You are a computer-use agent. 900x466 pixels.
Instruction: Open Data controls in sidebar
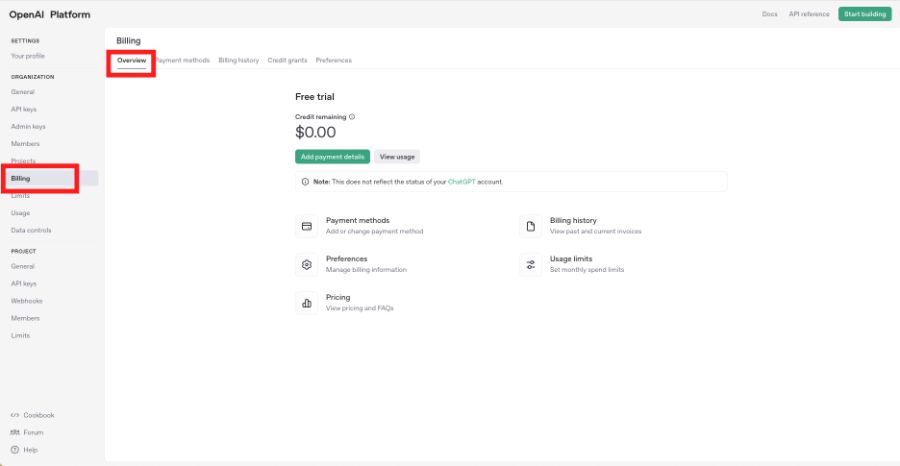(x=31, y=230)
